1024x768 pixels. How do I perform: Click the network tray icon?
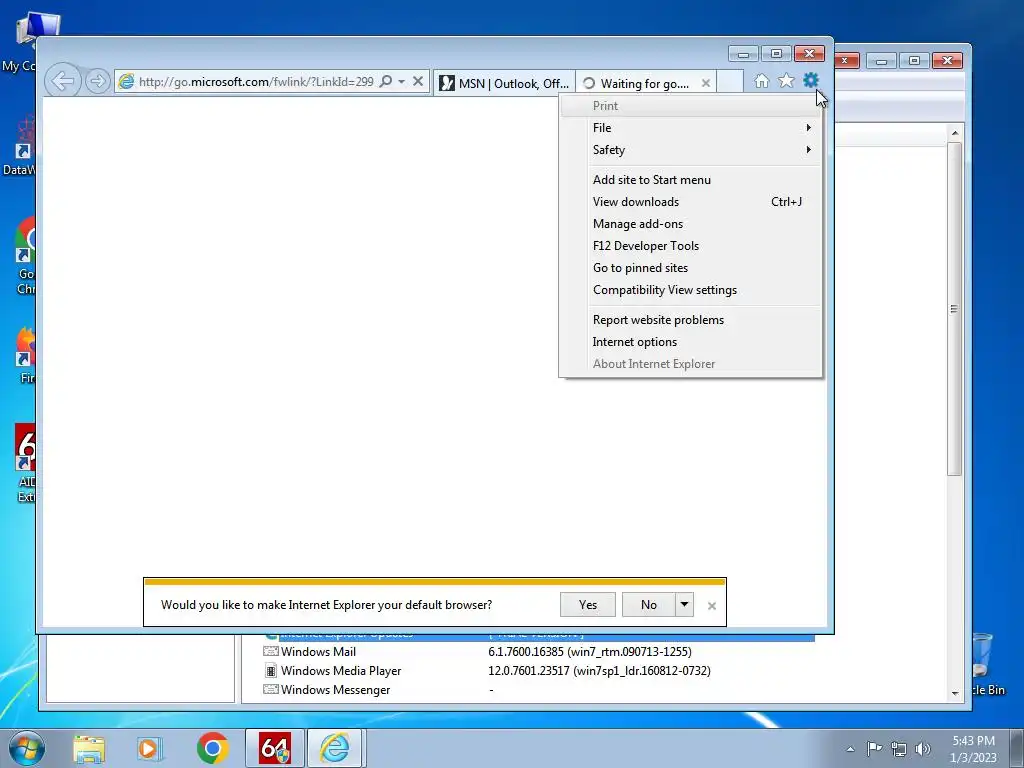pyautogui.click(x=899, y=749)
